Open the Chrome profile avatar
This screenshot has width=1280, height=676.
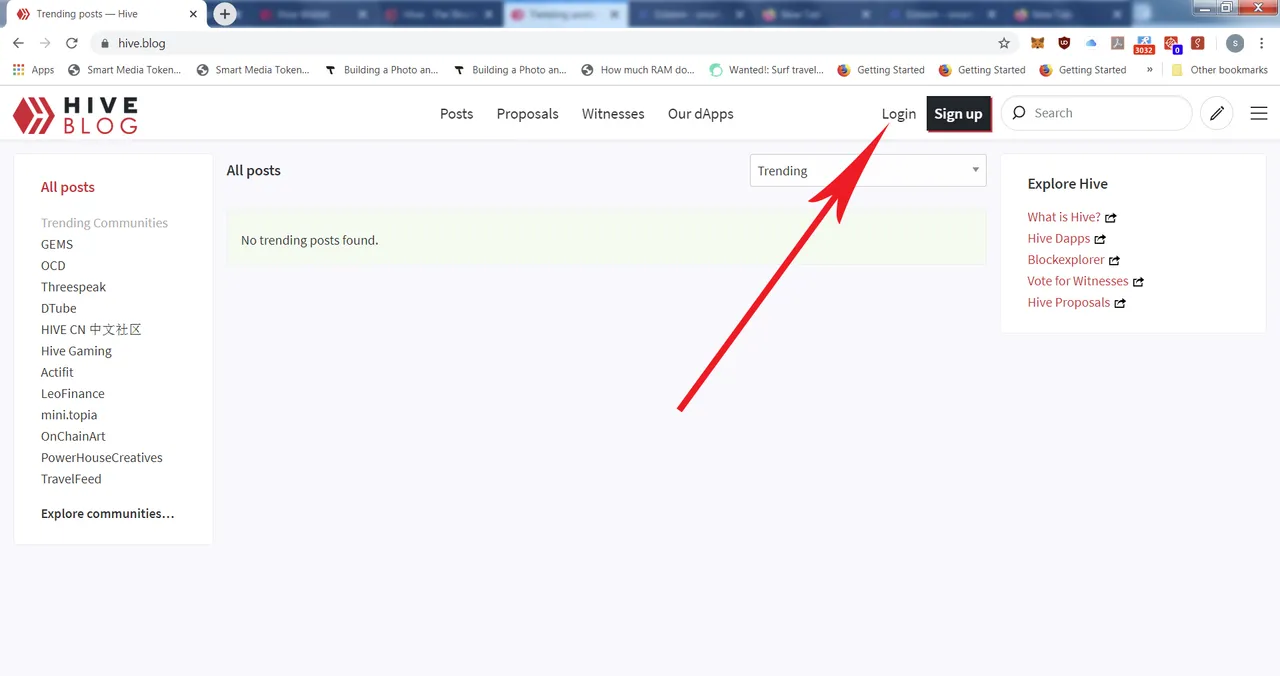click(1235, 43)
